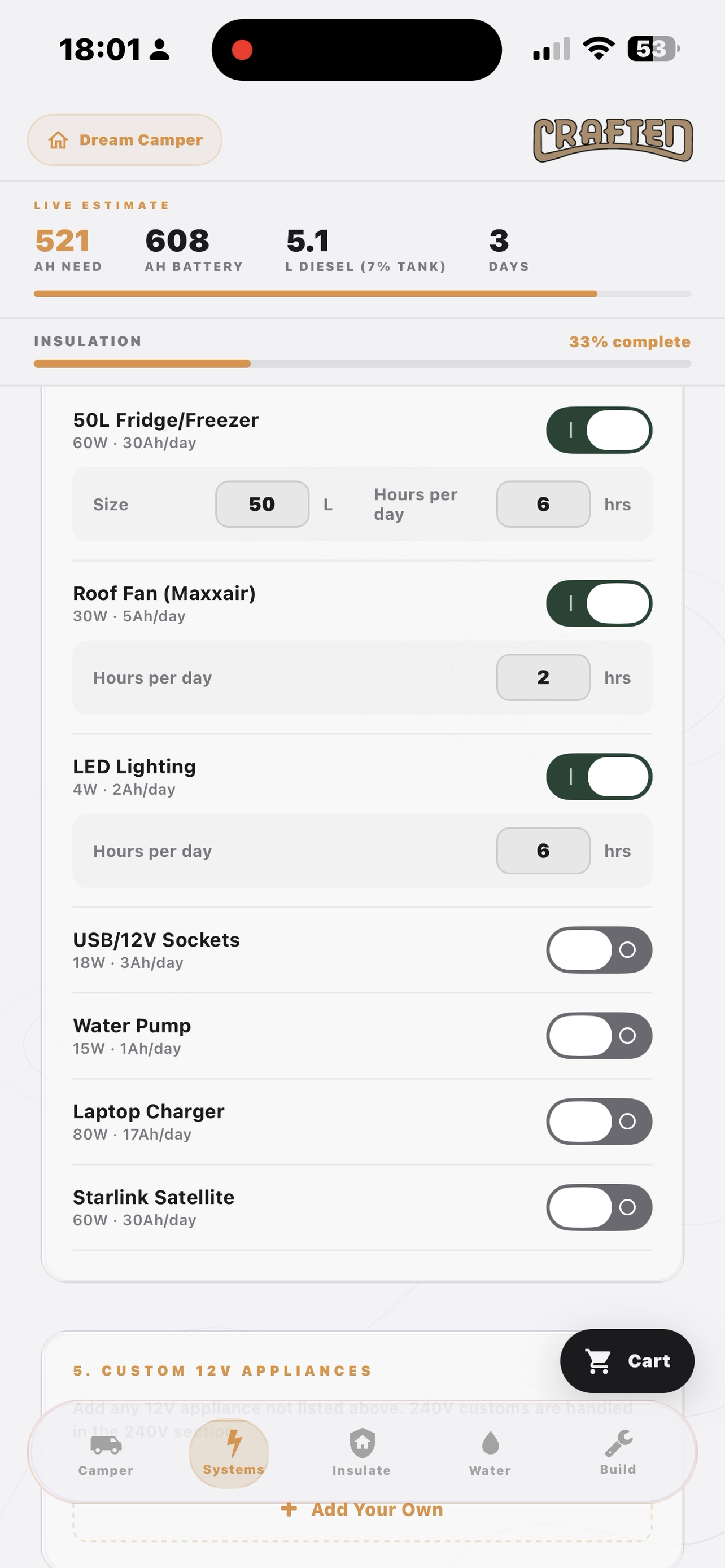
Task: Tap the Insulation progress bar
Action: (362, 364)
